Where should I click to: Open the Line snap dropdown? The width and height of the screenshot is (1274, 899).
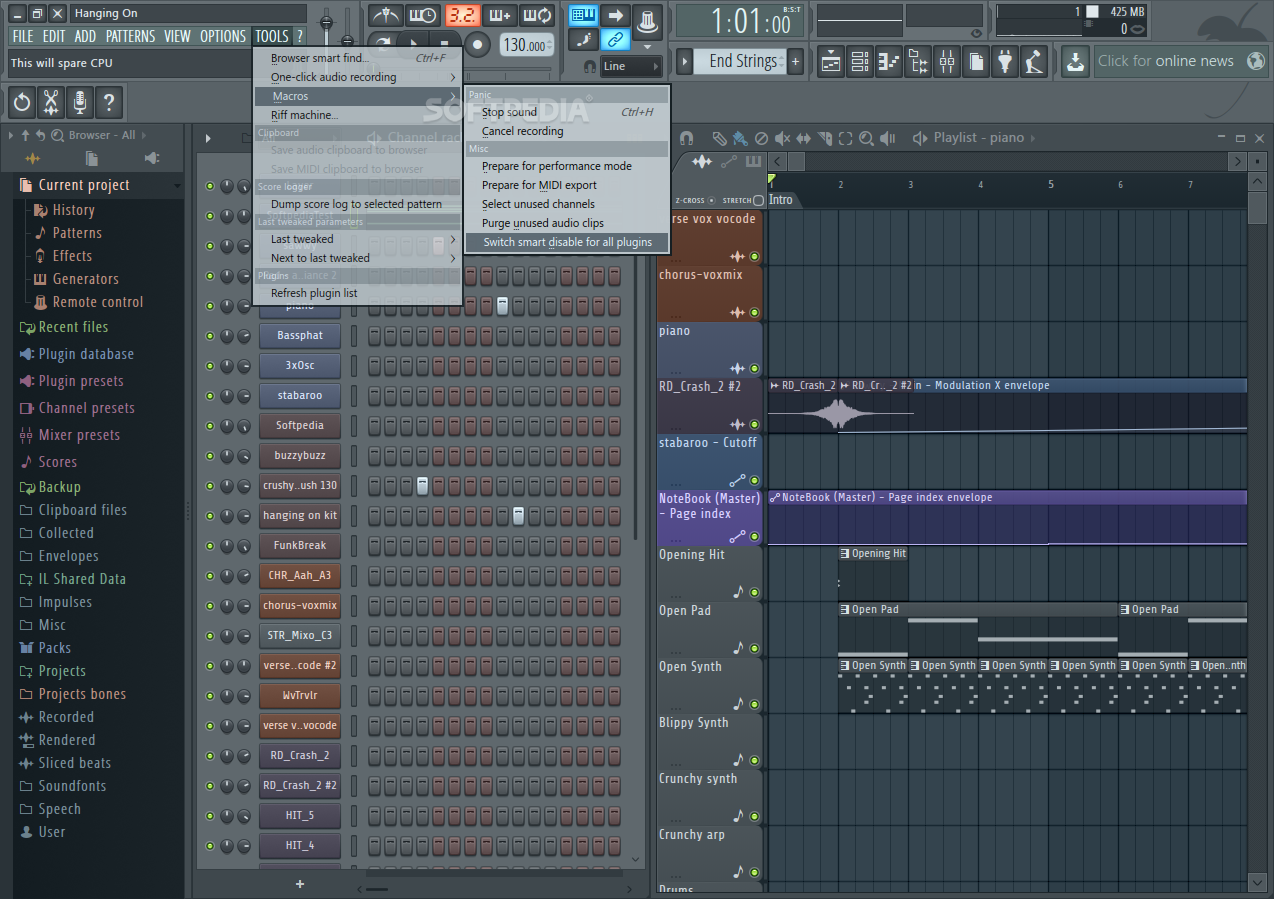click(631, 66)
